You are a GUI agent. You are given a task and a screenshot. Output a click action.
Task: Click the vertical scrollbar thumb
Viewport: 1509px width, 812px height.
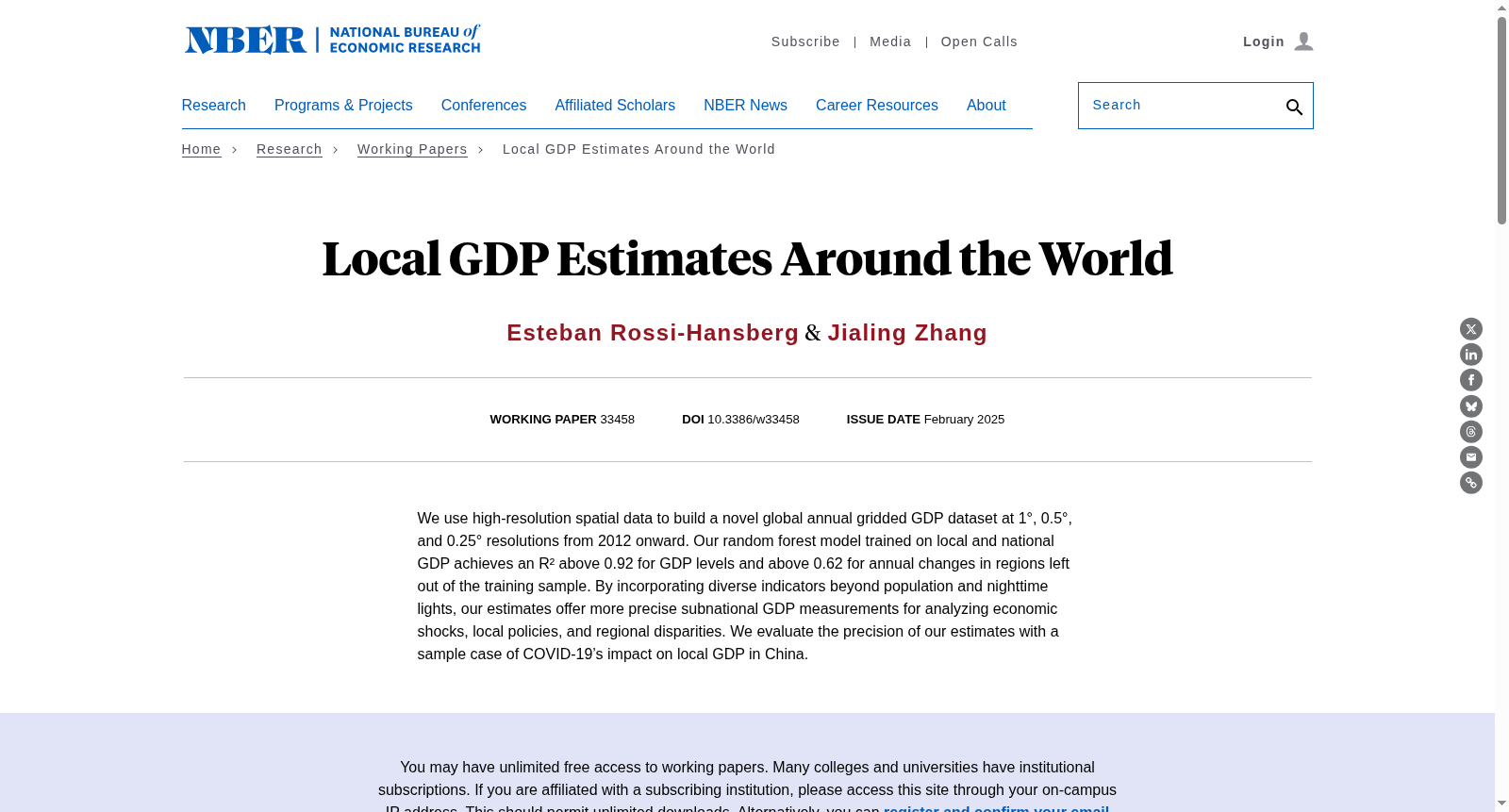[x=1501, y=121]
